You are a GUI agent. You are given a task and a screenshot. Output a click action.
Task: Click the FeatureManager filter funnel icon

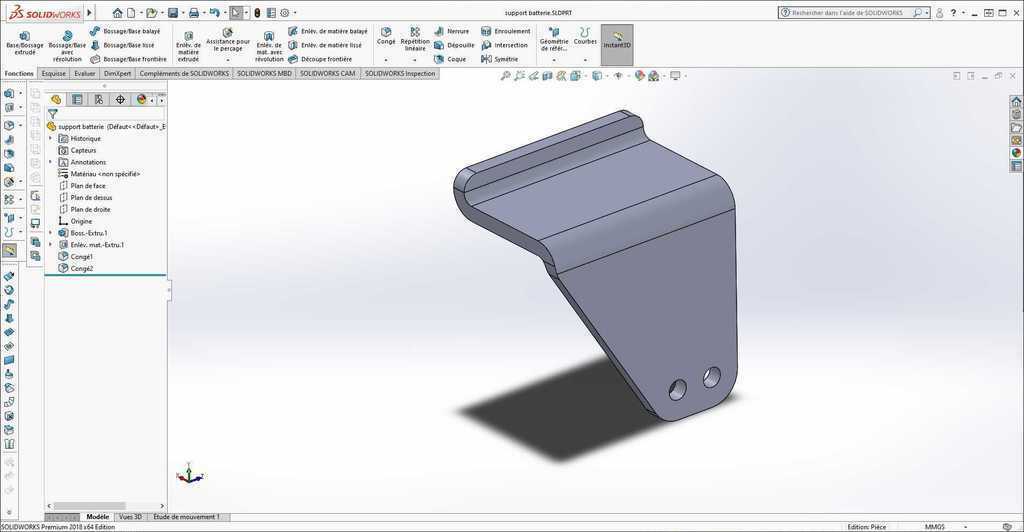click(52, 114)
